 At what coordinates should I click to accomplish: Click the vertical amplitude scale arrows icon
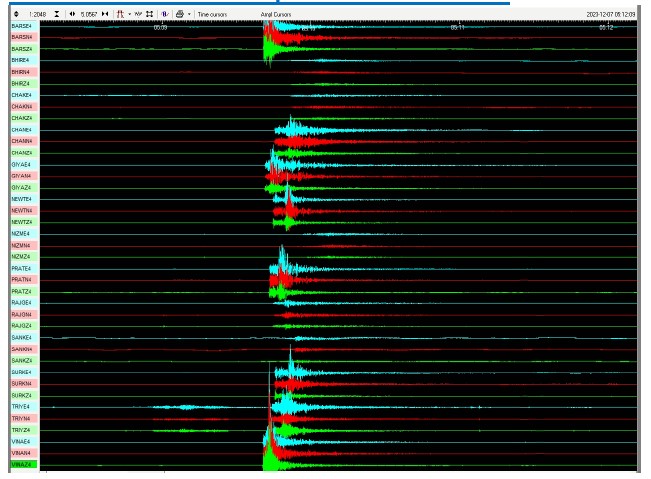pyautogui.click(x=16, y=15)
